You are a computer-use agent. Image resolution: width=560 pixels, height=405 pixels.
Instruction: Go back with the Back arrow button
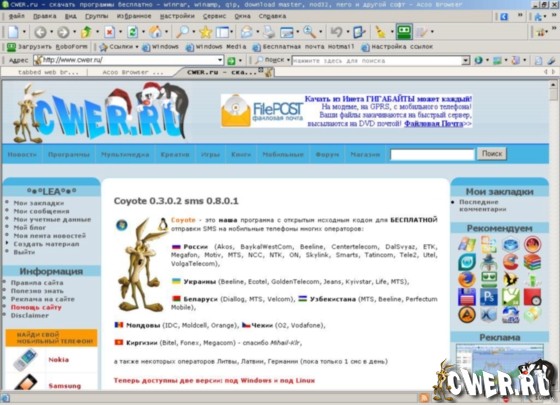(x=40, y=32)
